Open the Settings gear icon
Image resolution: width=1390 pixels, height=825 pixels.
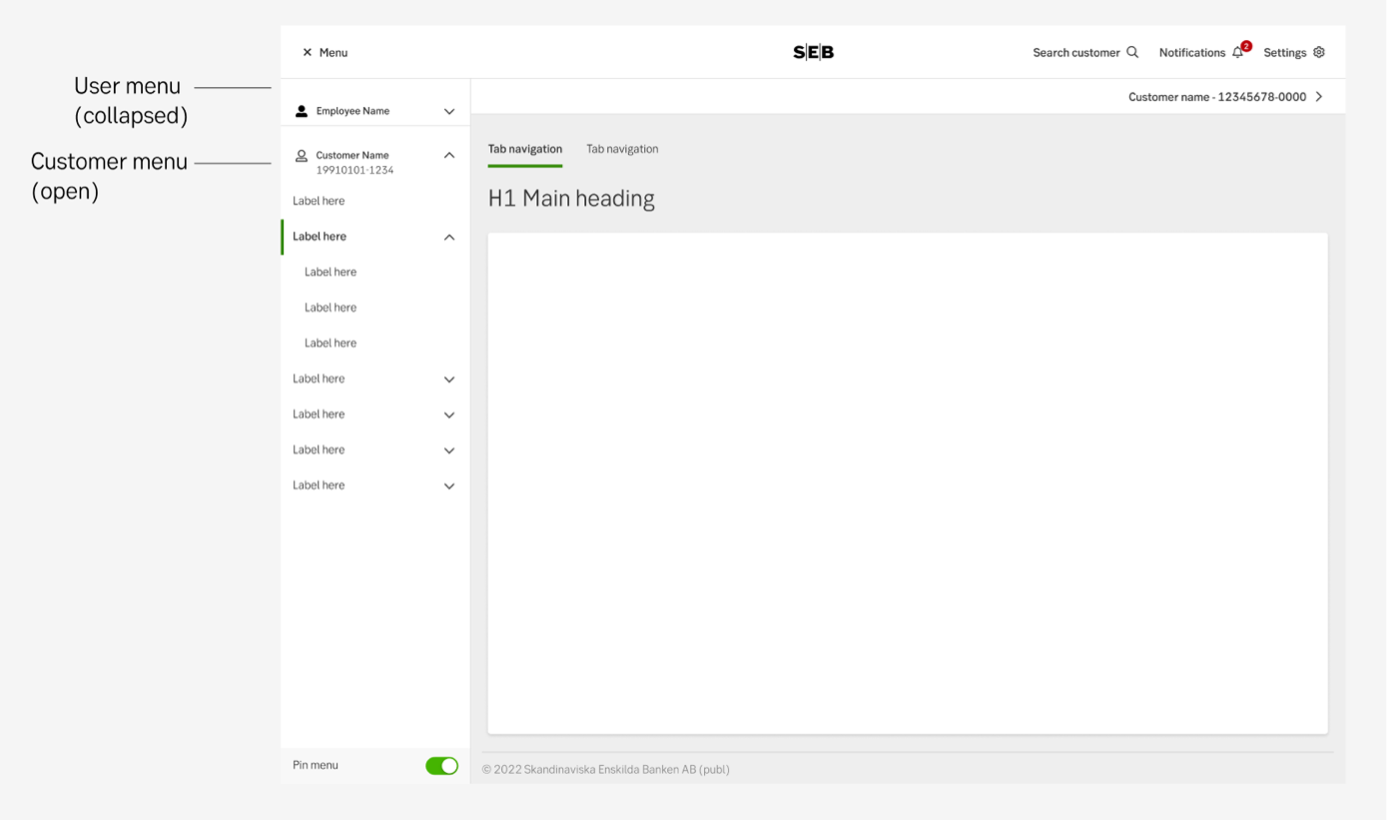click(x=1320, y=52)
